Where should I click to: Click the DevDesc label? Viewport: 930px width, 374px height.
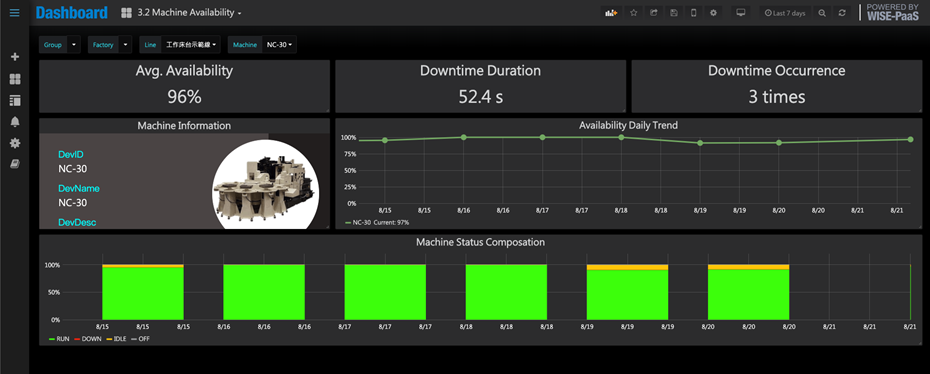[x=77, y=222]
